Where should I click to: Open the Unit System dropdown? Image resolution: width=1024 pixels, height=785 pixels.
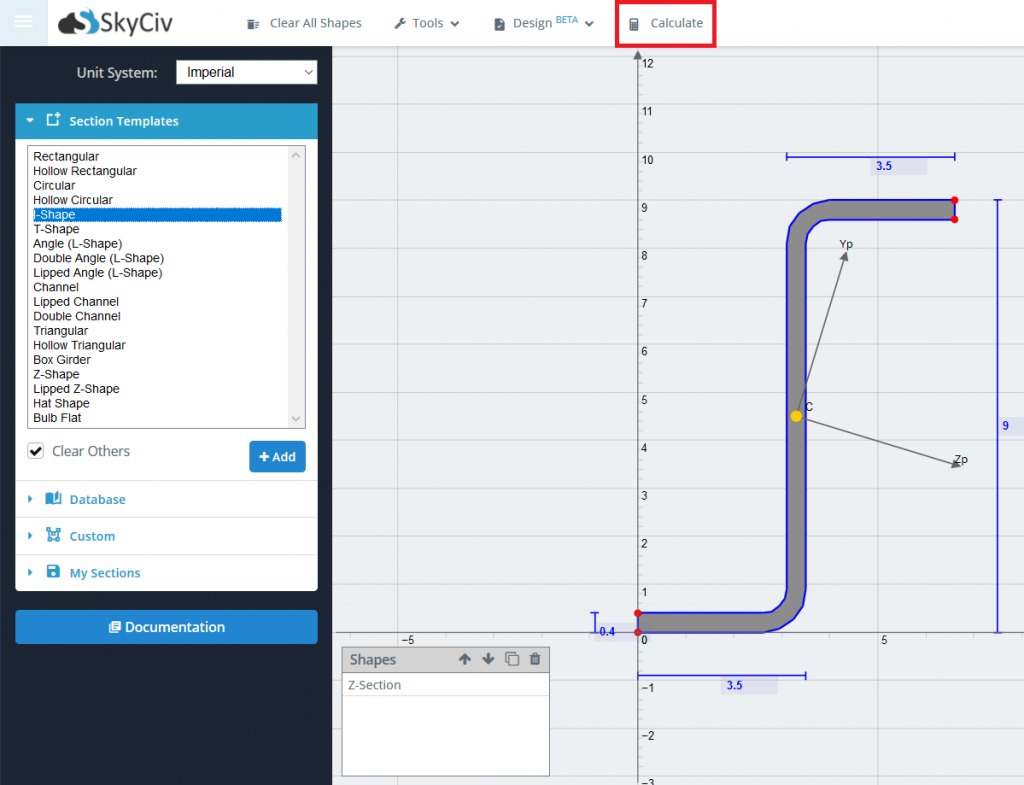(x=246, y=72)
